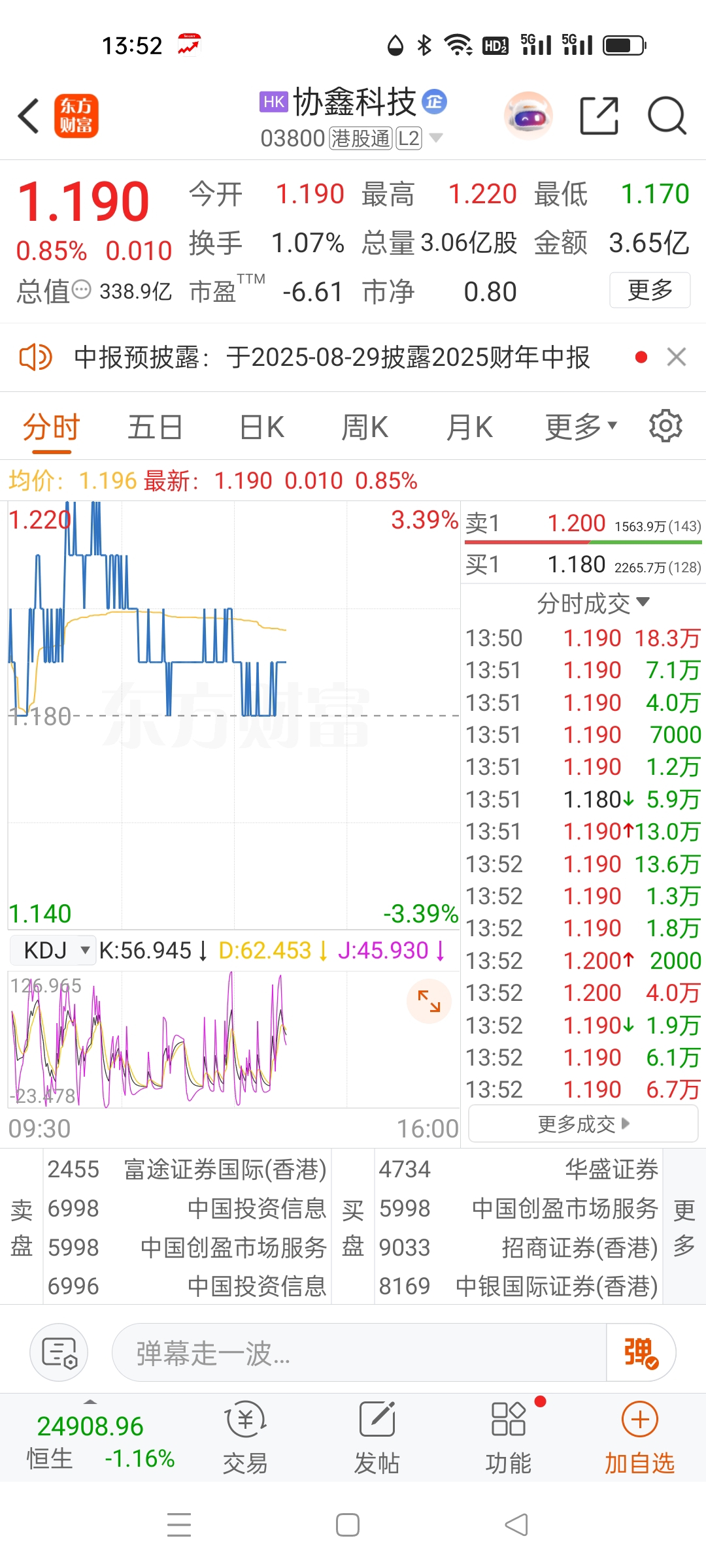
Task: Tap the expand chart fullscreen icon
Action: click(x=429, y=1001)
